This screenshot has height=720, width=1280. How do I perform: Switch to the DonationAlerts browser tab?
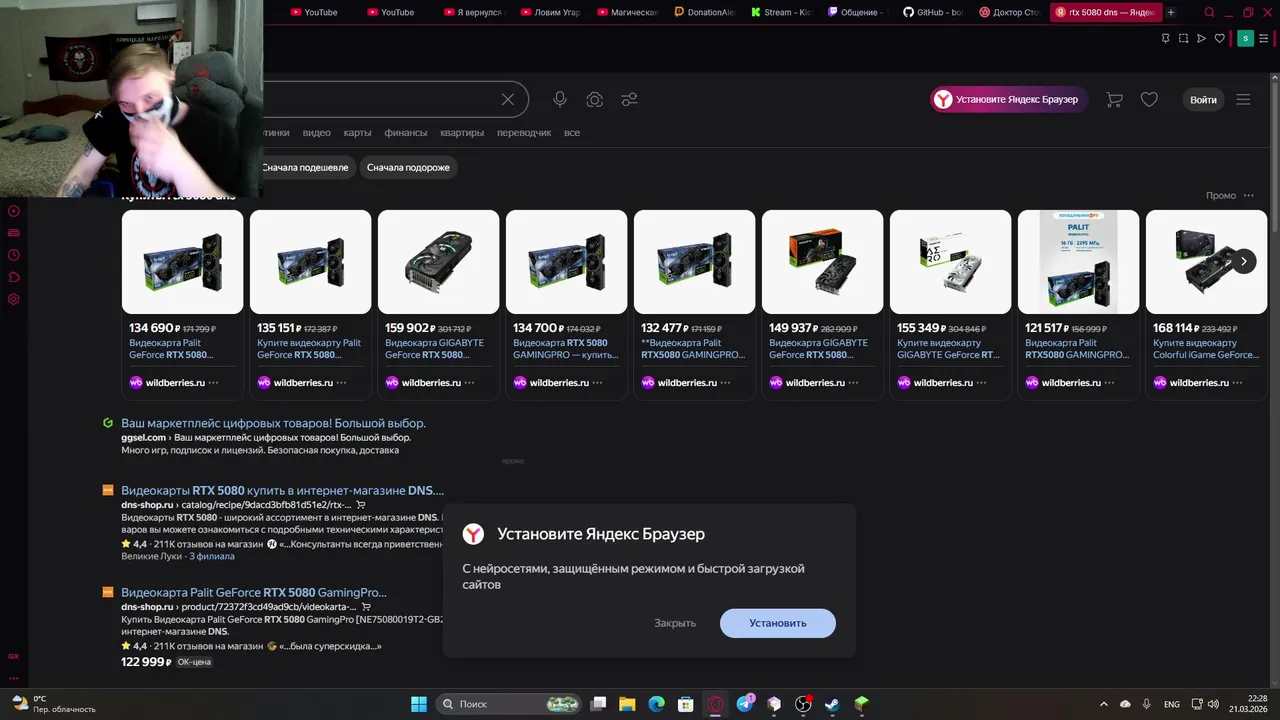click(x=704, y=12)
